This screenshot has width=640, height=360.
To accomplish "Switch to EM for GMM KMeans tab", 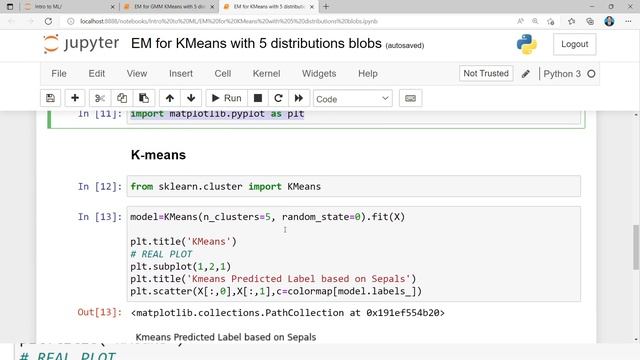I will tap(170, 7).
